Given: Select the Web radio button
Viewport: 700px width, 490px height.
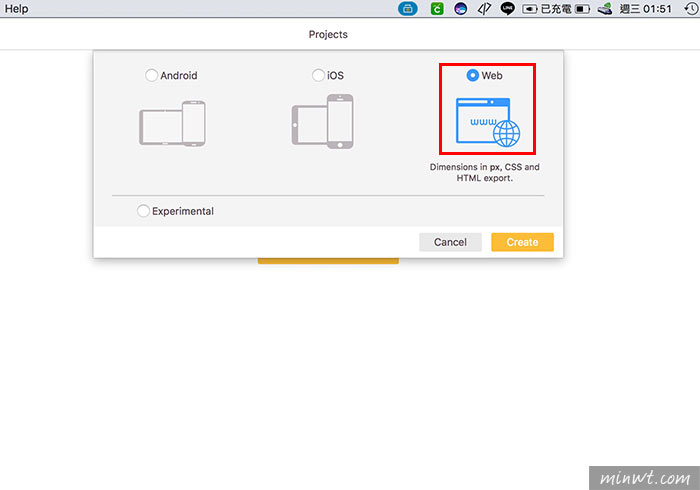Looking at the screenshot, I should (472, 75).
